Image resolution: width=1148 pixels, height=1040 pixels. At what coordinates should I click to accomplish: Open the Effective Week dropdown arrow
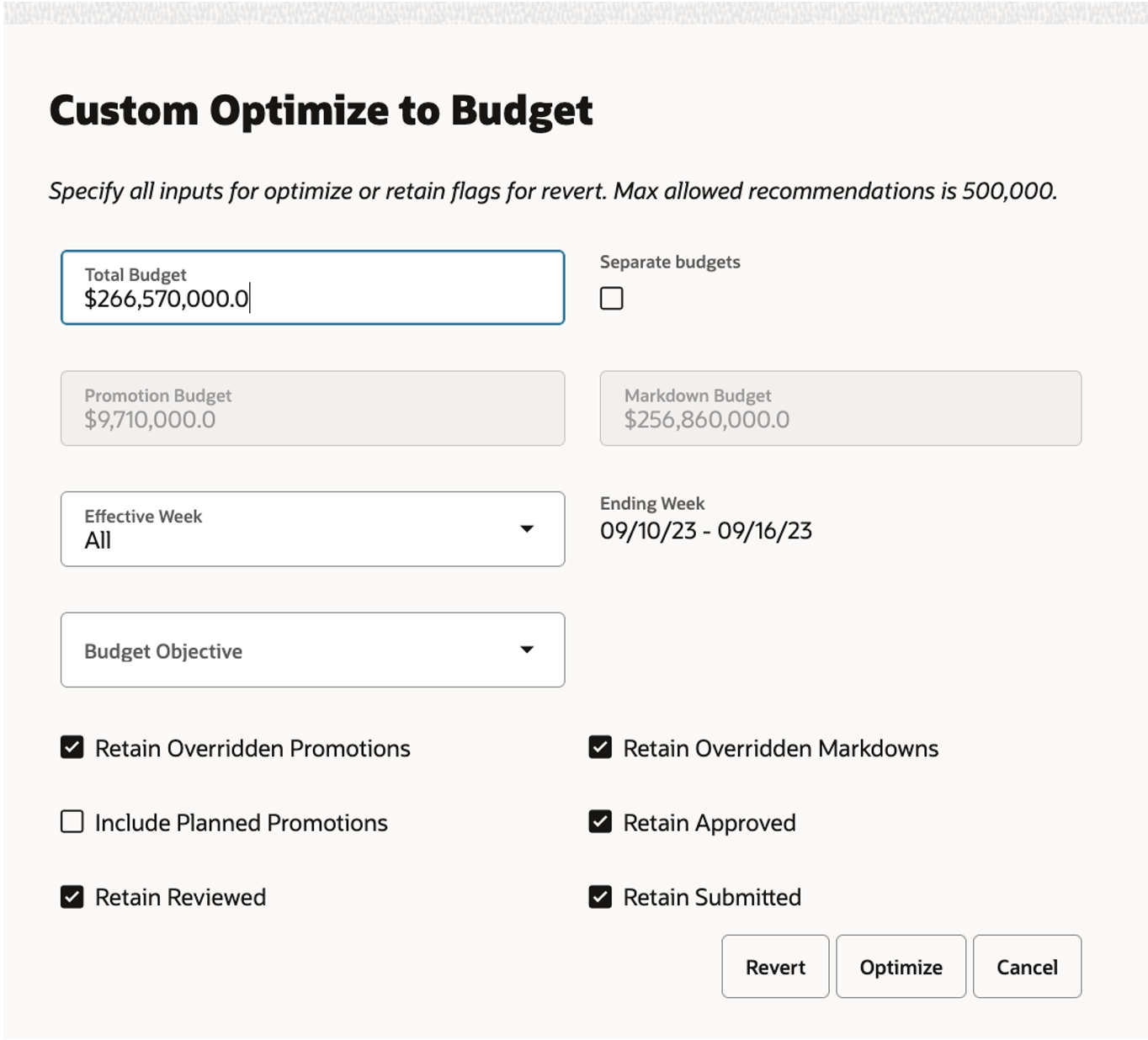tap(527, 529)
